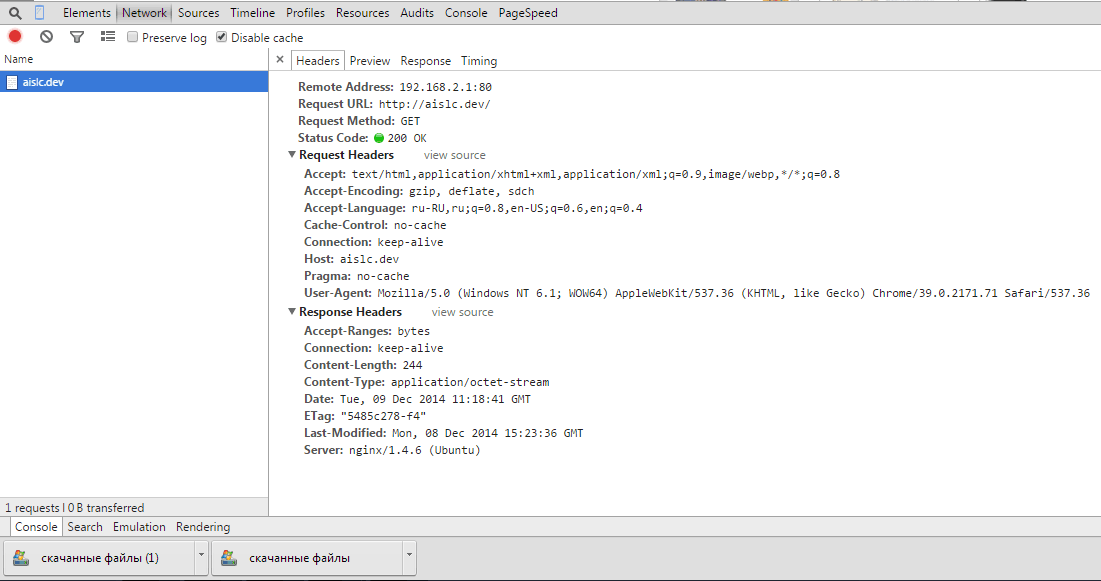Select the drawer Console tab
The width and height of the screenshot is (1101, 581).
36,527
